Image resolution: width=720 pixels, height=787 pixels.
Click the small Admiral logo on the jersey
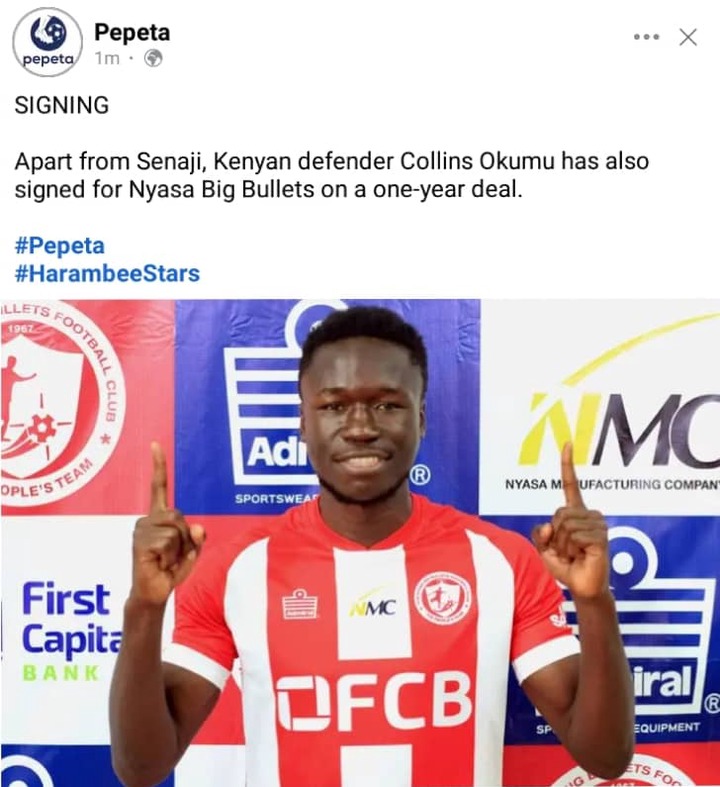300,604
